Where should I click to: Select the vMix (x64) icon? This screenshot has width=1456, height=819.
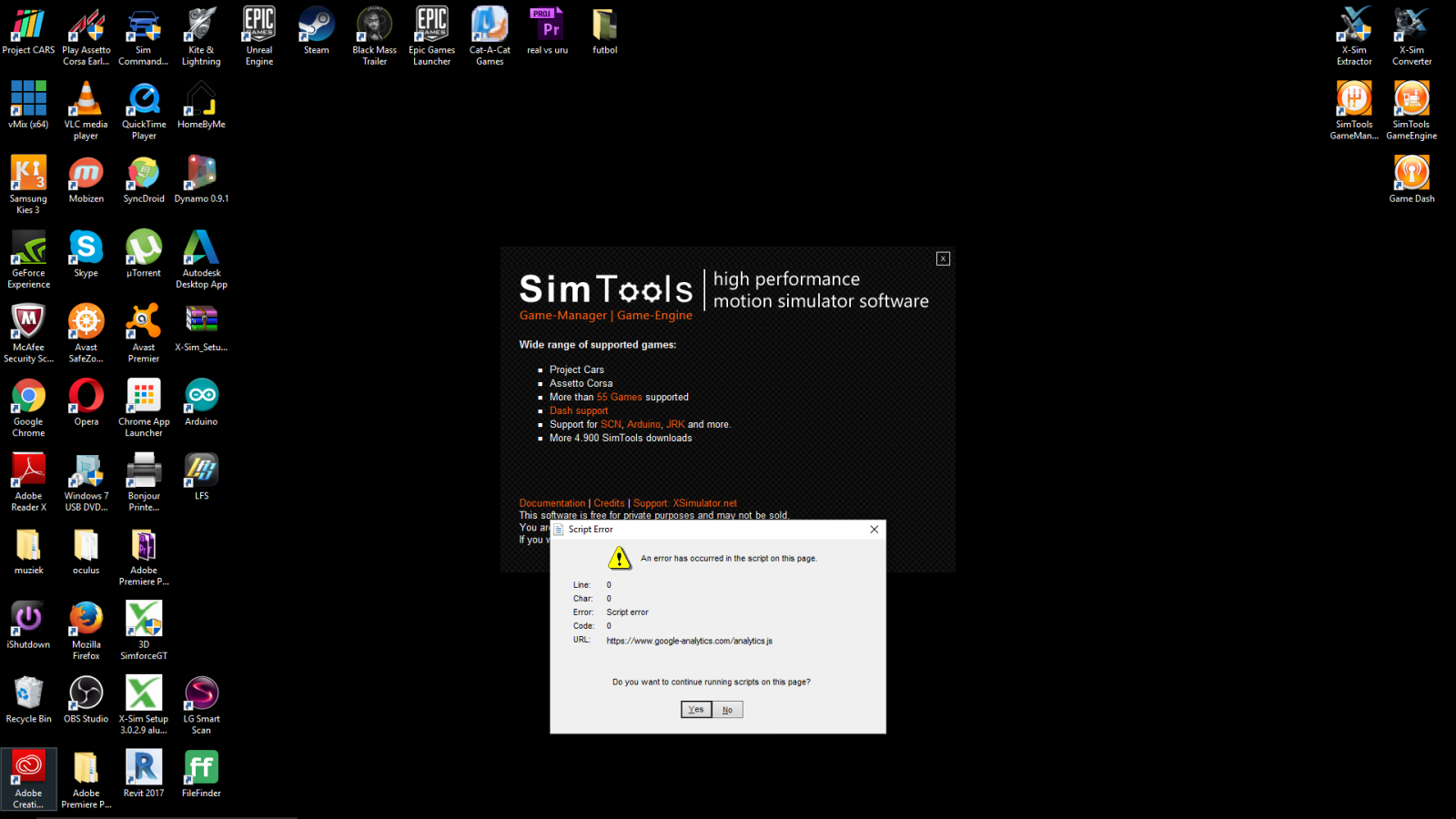click(28, 106)
